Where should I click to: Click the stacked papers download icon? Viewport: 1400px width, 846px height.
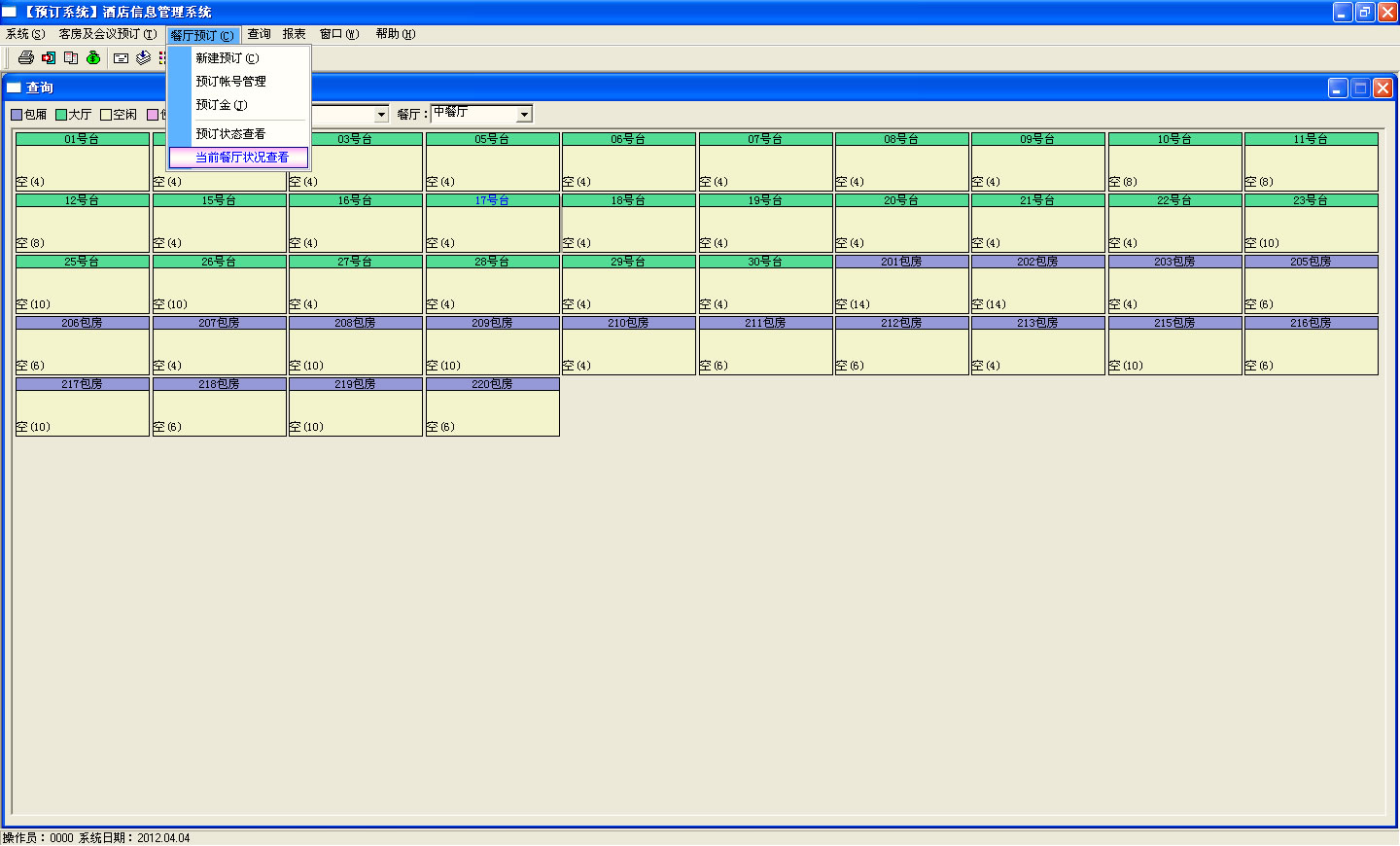pos(143,58)
